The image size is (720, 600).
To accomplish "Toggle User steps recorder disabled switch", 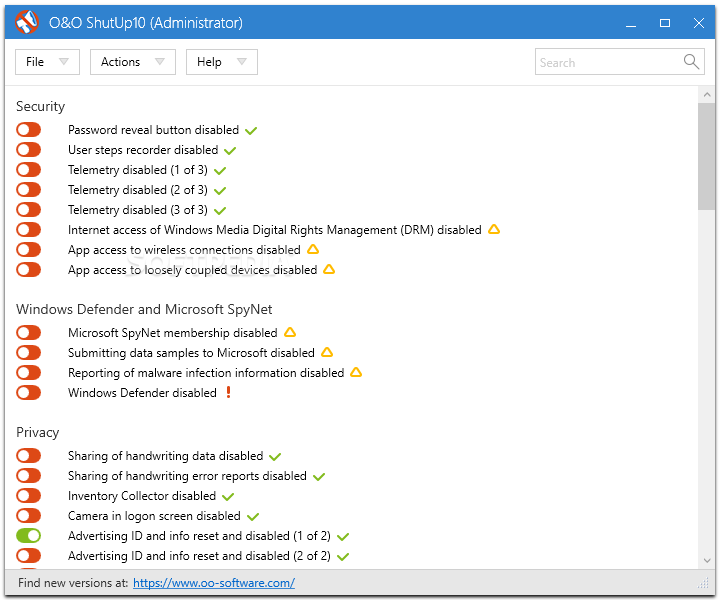I will (28, 150).
